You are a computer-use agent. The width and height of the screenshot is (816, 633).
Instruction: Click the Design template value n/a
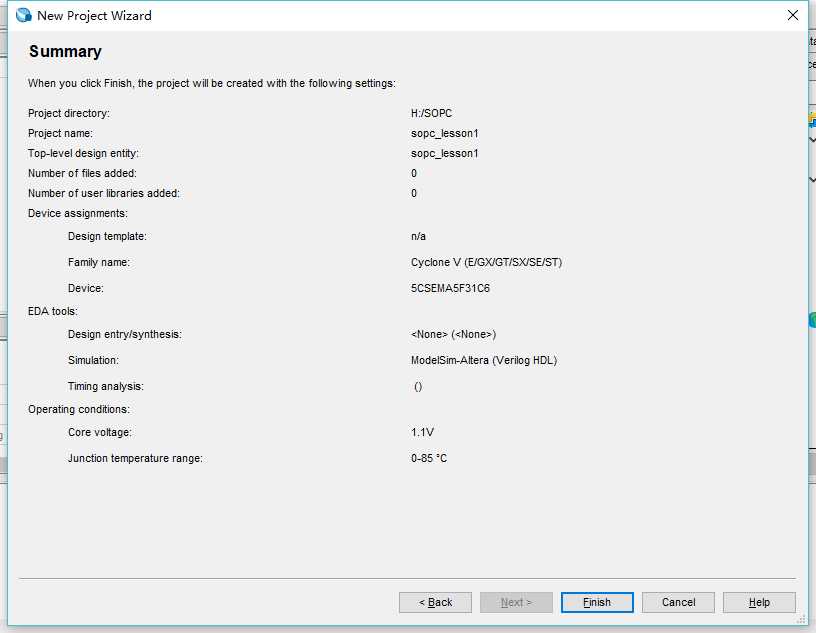point(418,236)
